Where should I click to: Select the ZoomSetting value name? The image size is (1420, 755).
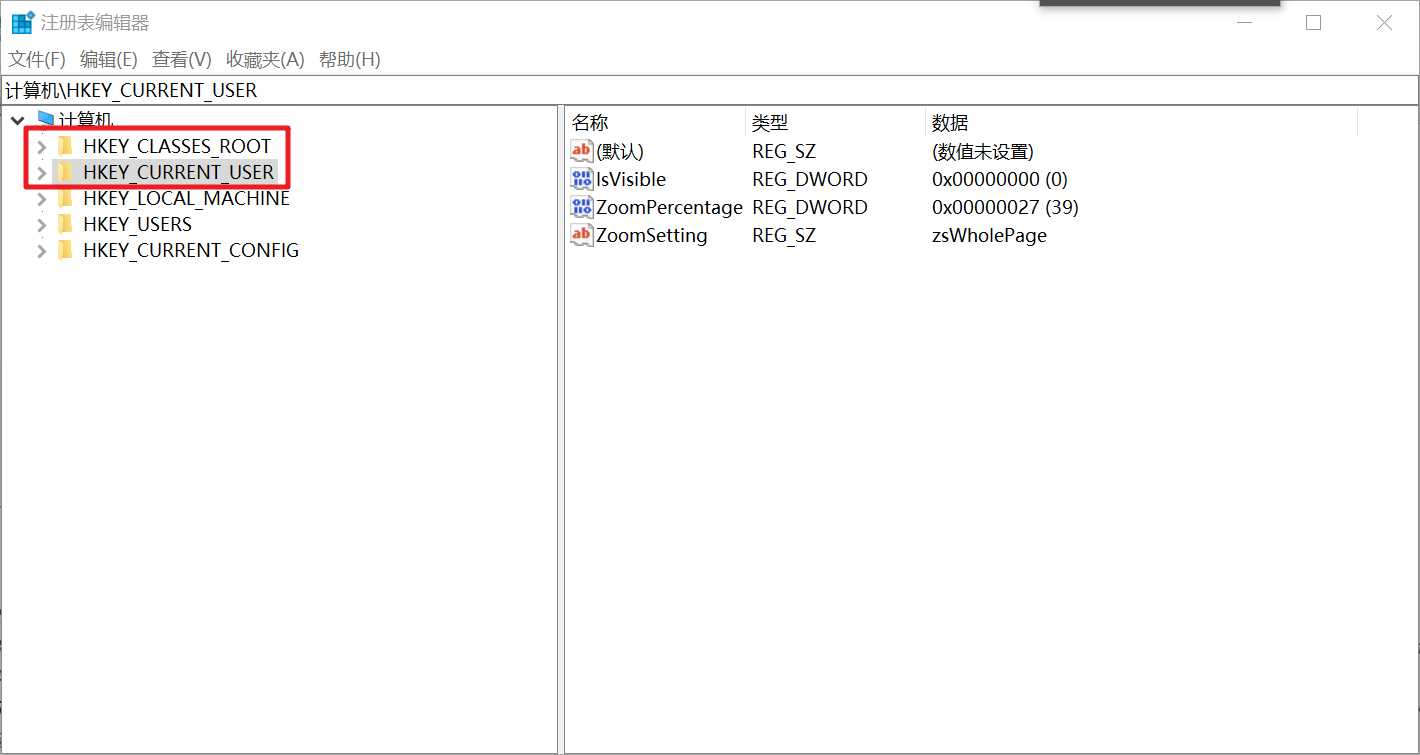(652, 235)
